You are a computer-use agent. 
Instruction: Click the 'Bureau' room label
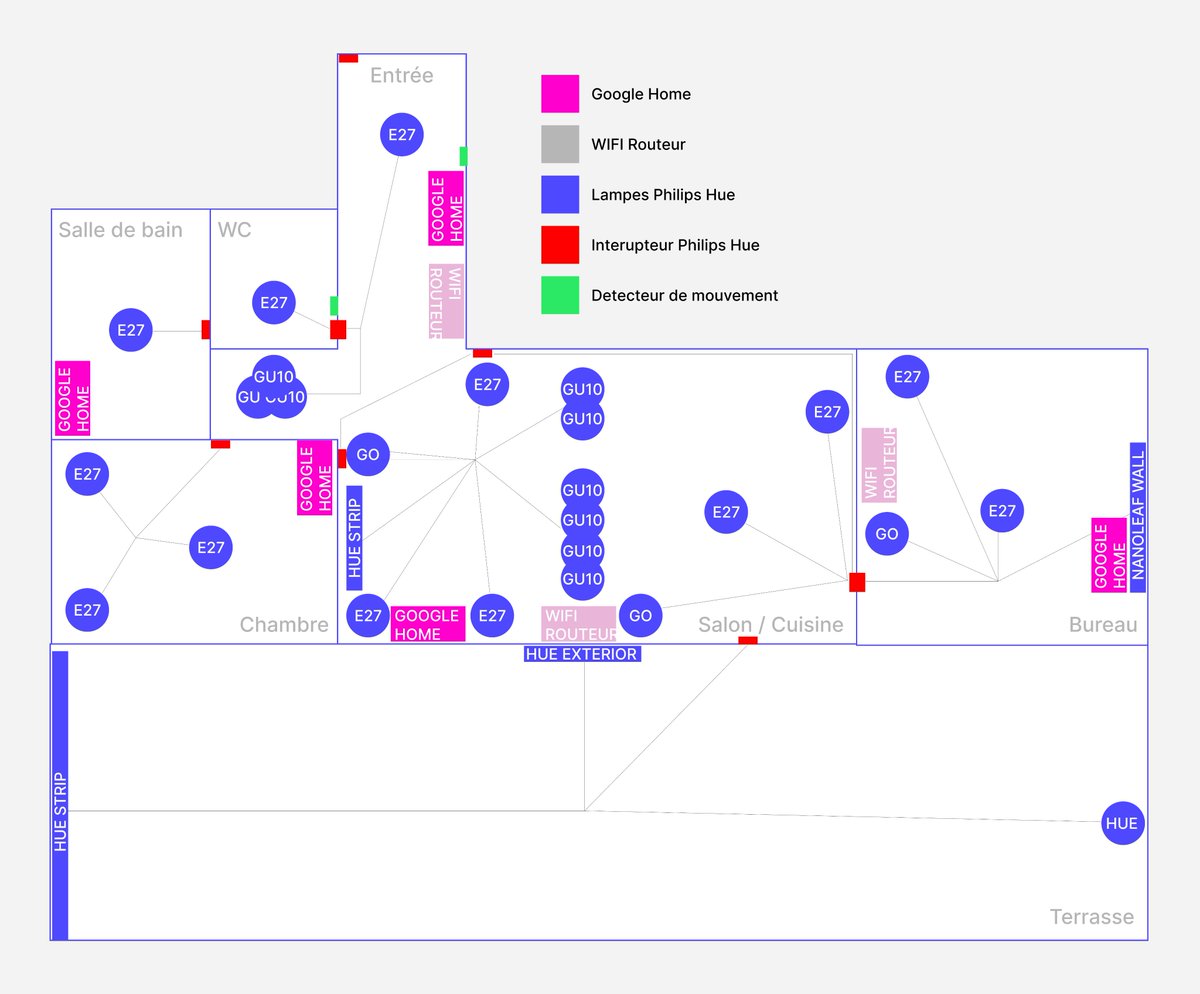[1103, 625]
